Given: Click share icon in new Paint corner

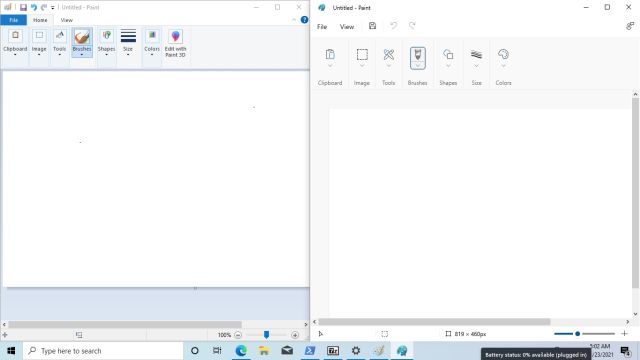Looking at the screenshot, I should click(630, 26).
